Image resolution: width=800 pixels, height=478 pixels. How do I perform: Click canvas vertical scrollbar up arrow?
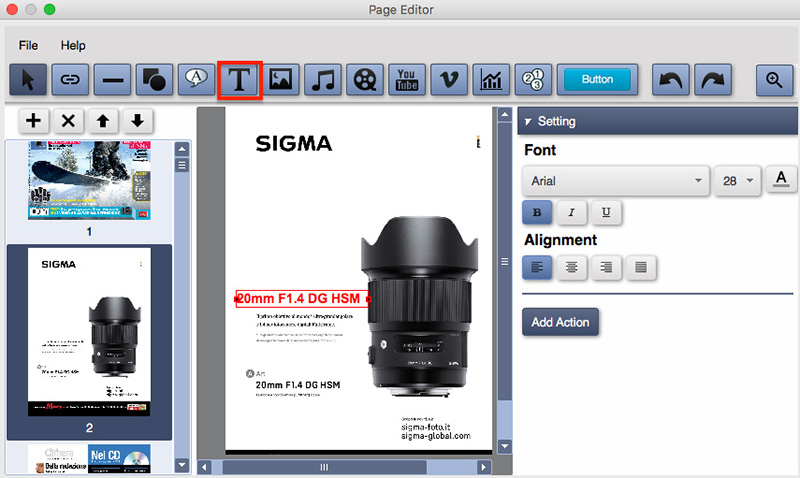505,115
